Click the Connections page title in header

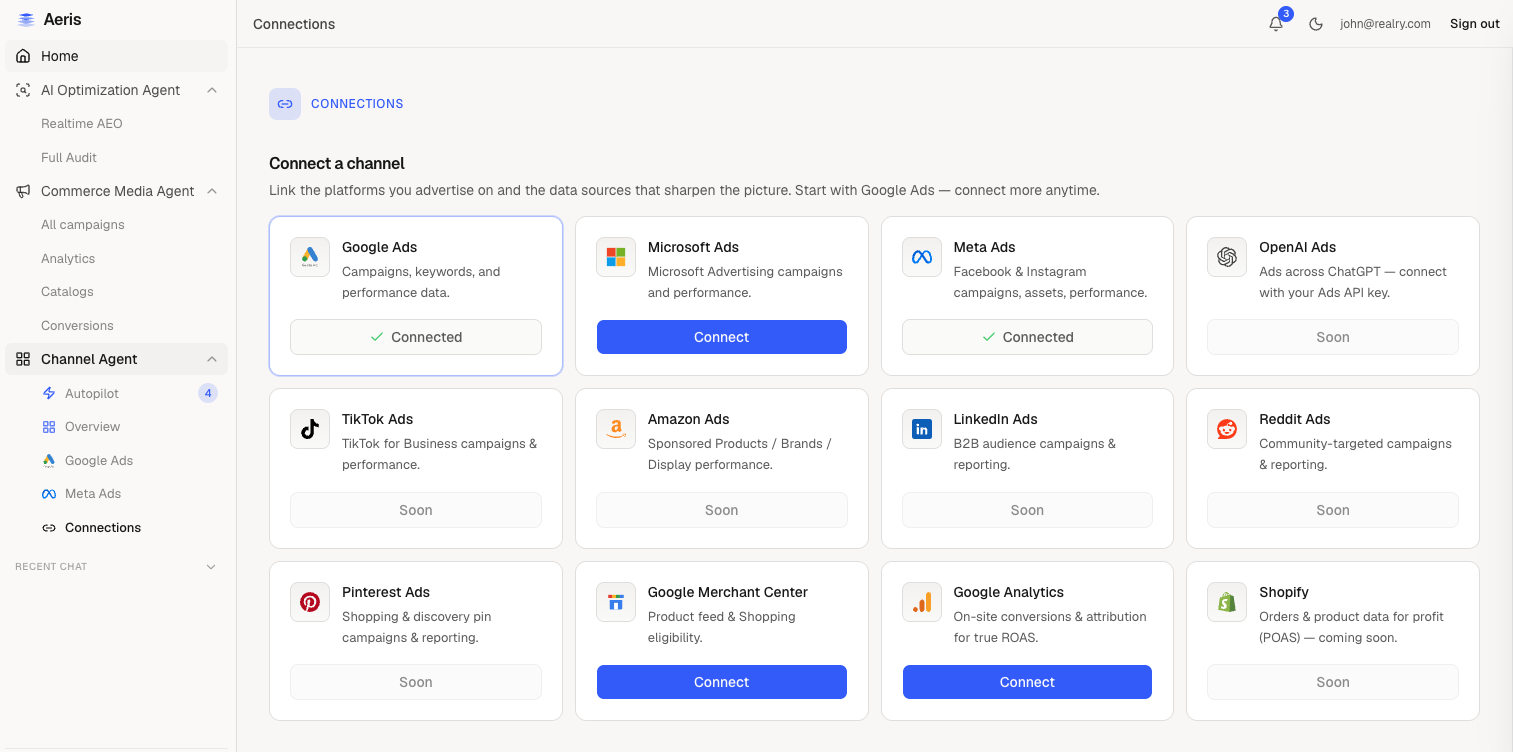click(x=294, y=24)
